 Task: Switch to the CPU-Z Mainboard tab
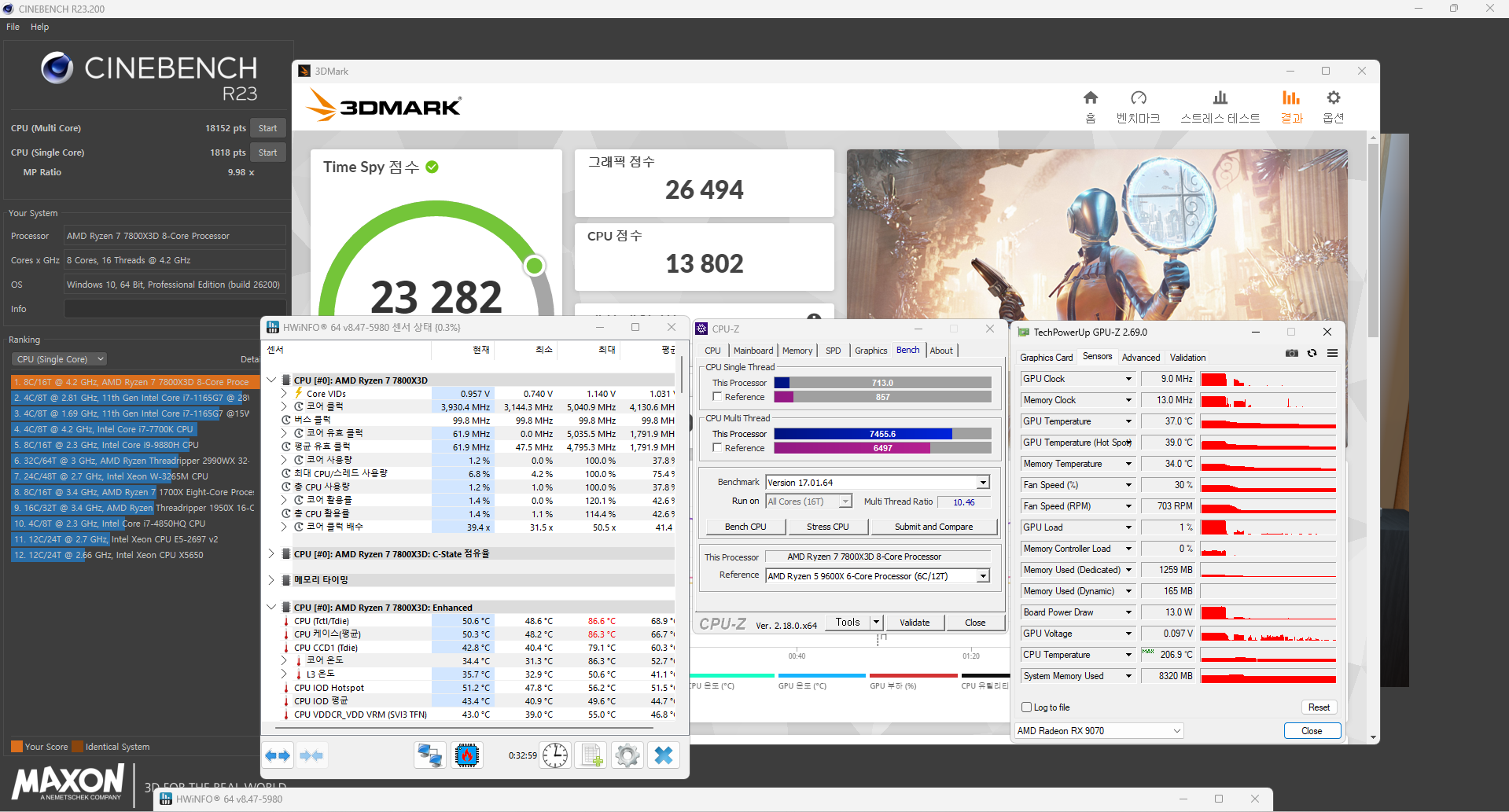753,351
